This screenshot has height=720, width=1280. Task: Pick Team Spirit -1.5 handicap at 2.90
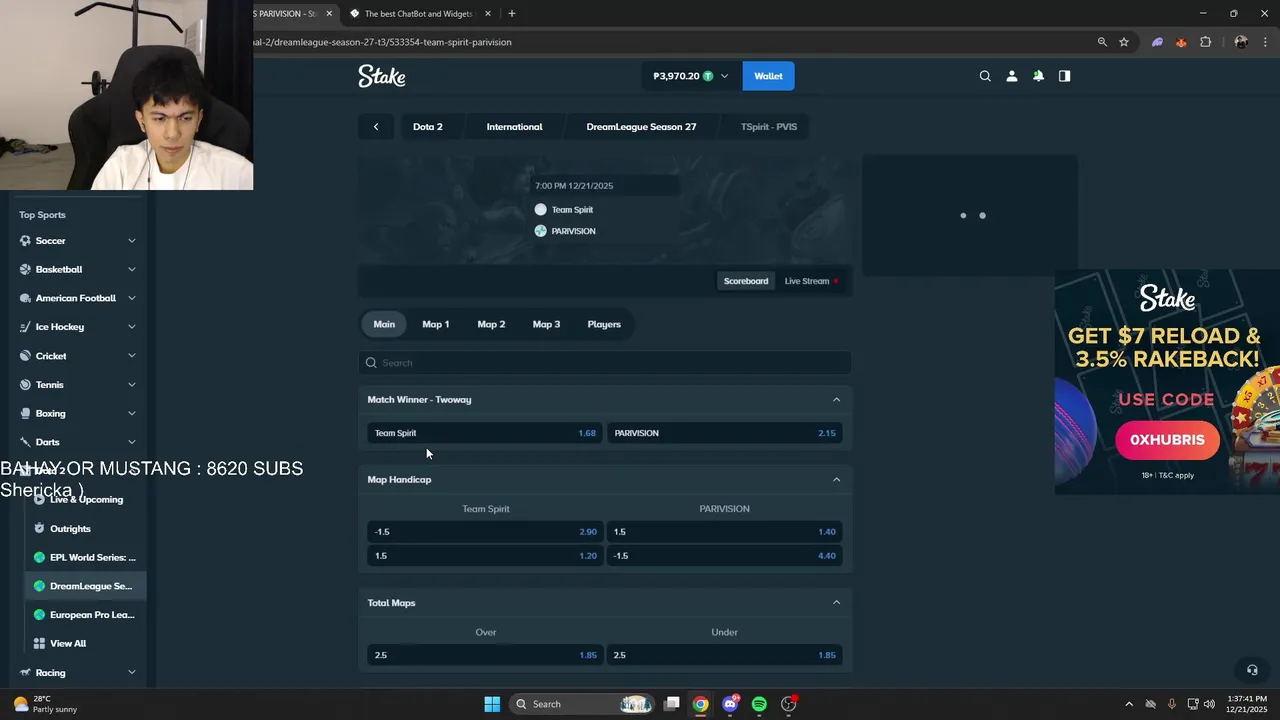pos(485,532)
